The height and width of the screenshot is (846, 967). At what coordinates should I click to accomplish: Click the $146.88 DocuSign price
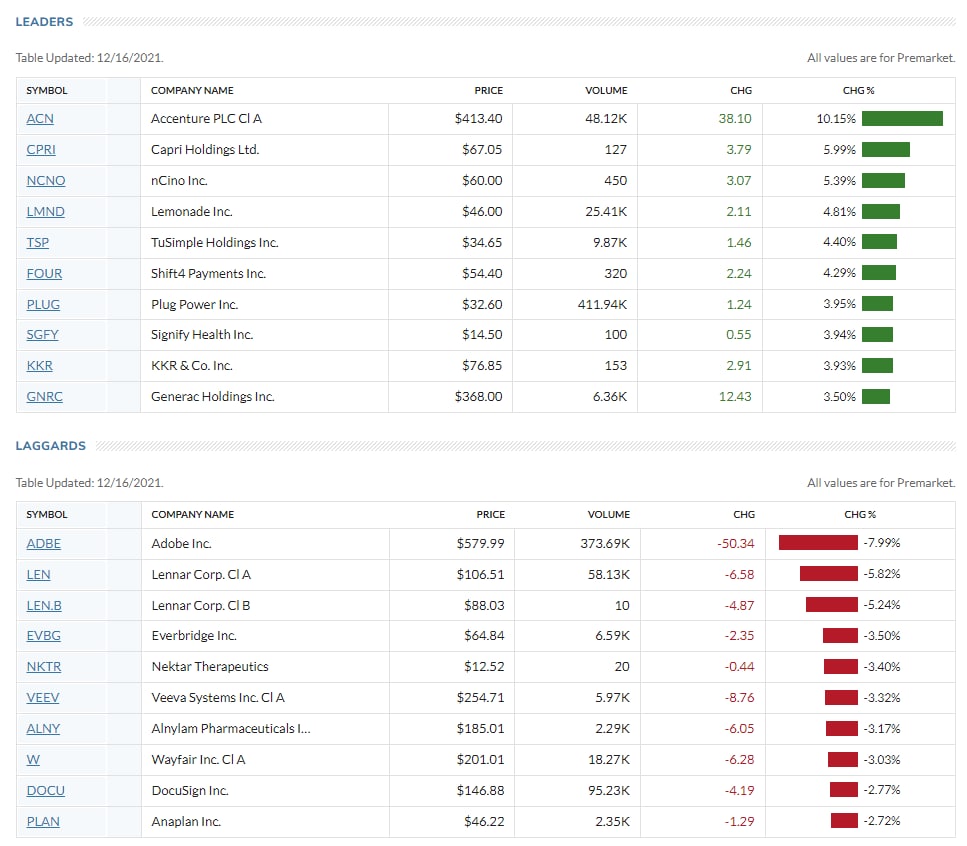tap(480, 791)
